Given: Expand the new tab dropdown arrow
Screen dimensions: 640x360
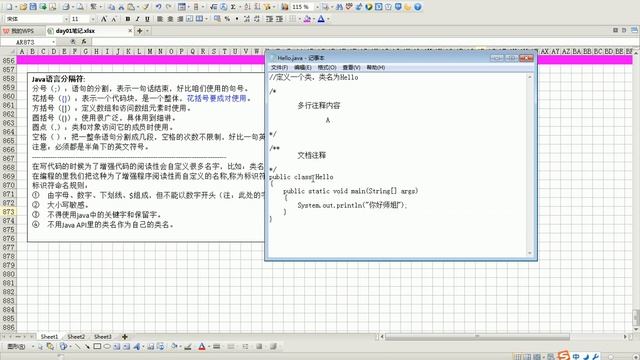Looking at the screenshot, I should tap(147, 31).
